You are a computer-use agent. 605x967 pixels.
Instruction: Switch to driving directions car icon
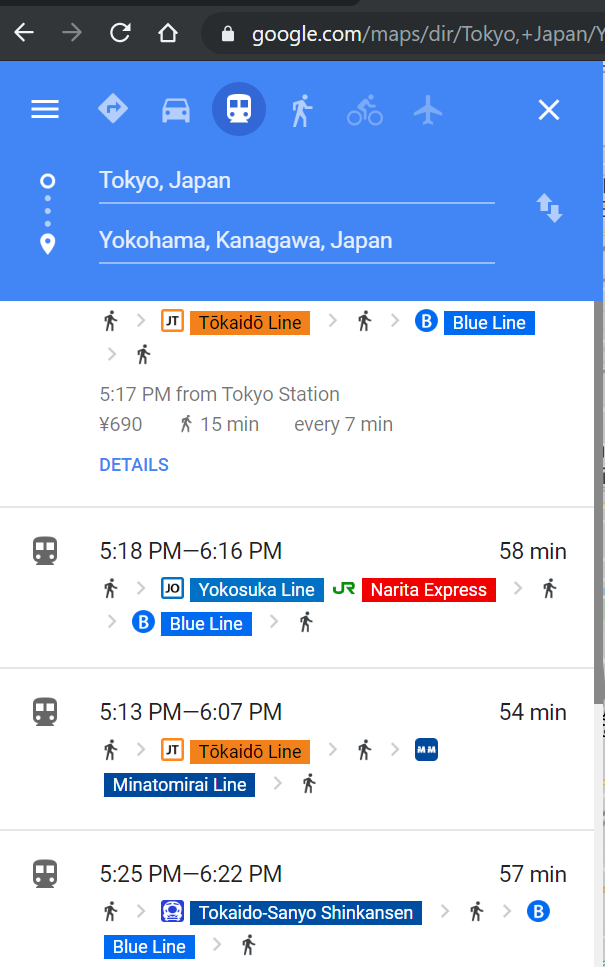click(x=176, y=111)
